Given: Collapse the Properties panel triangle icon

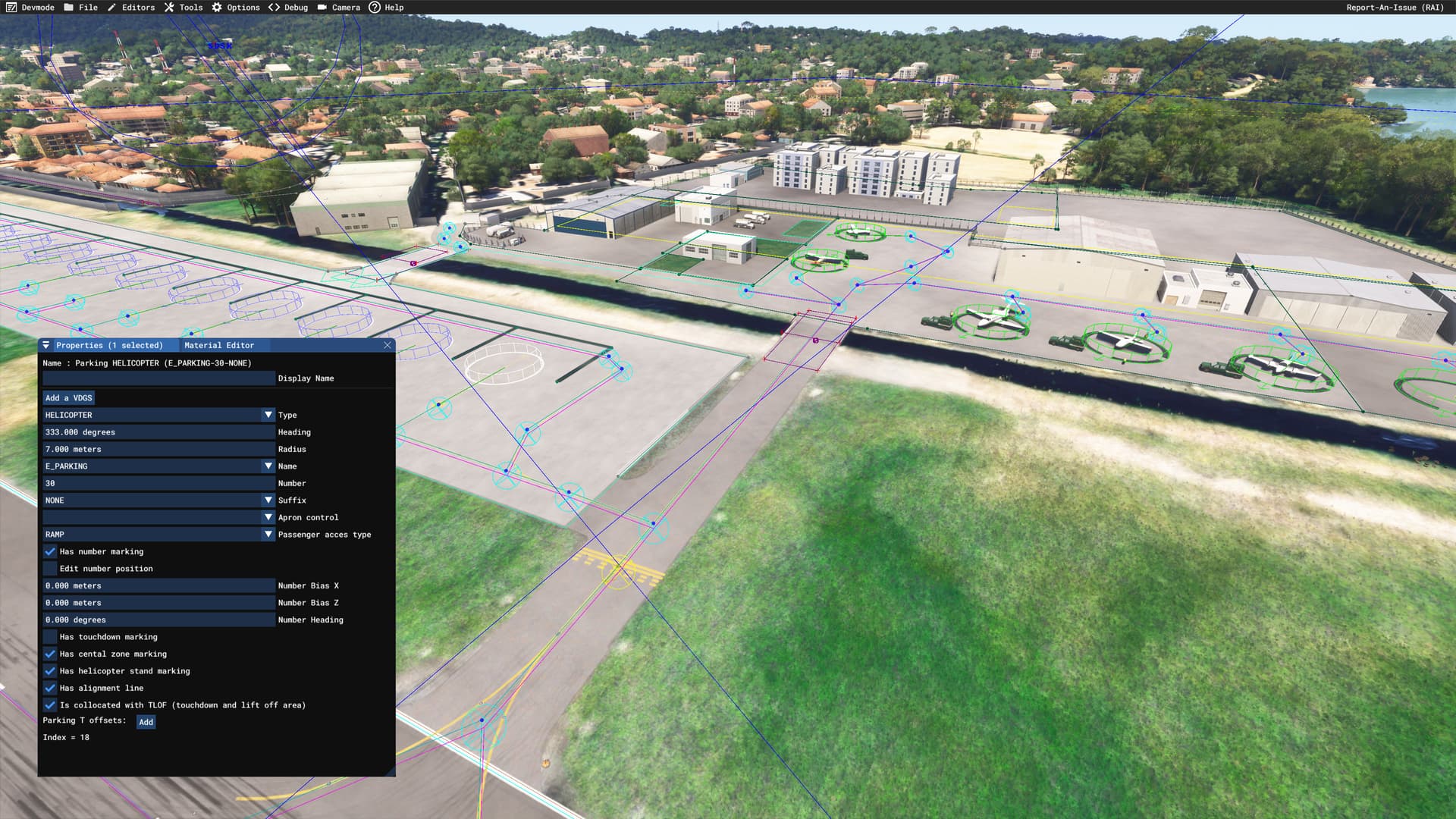Looking at the screenshot, I should click(x=46, y=345).
